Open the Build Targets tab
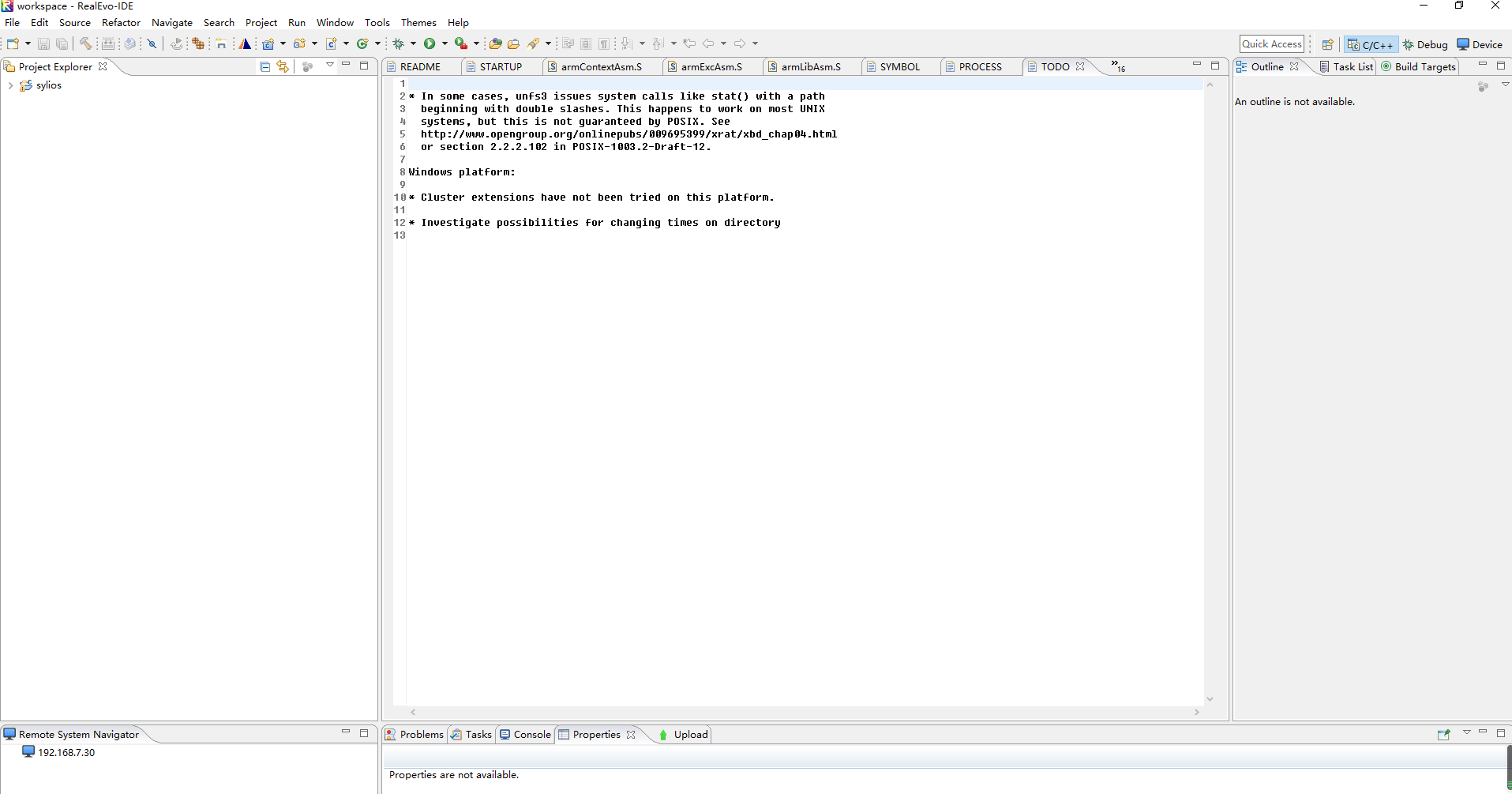Screen dimensions: 1512x794 (1418, 66)
